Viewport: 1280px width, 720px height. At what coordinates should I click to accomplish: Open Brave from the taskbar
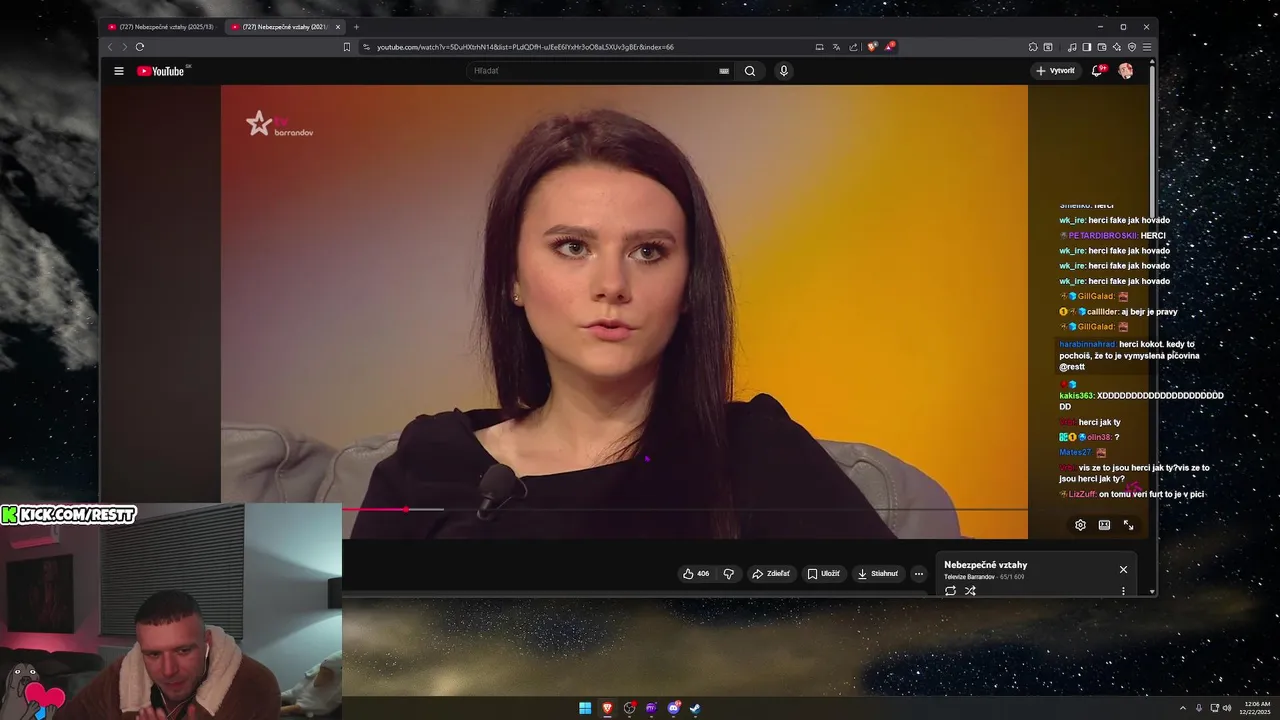607,708
